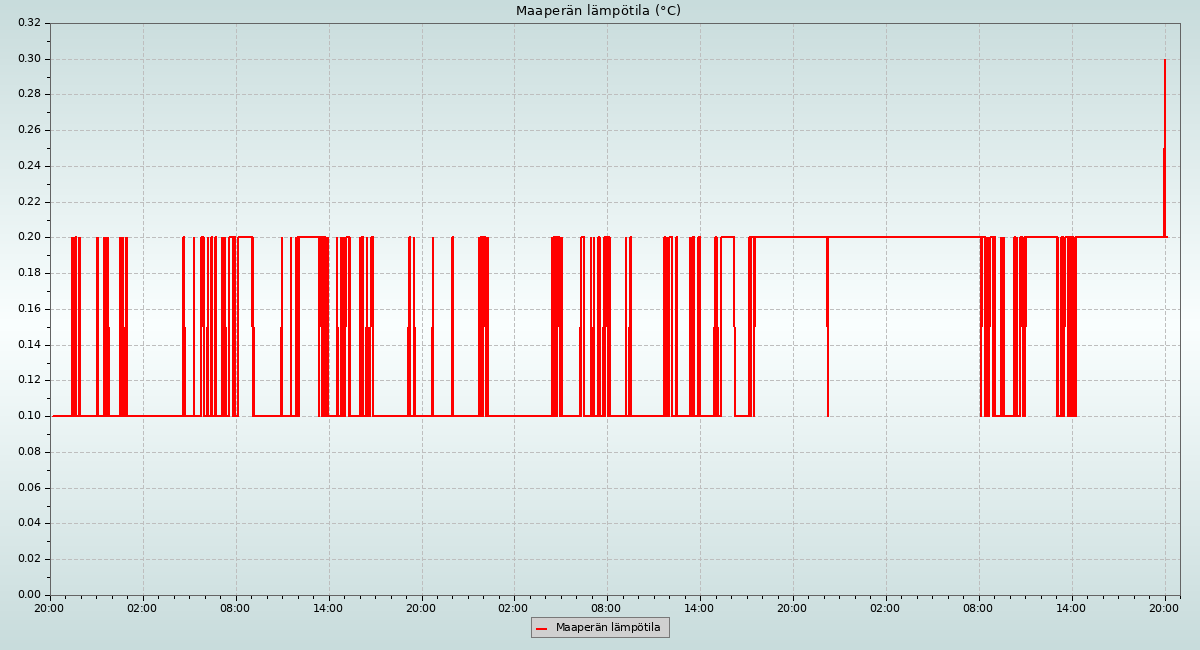Click the leftmost 20:00 time axis label
Viewport: 1200px width, 650px height.
click(49, 608)
